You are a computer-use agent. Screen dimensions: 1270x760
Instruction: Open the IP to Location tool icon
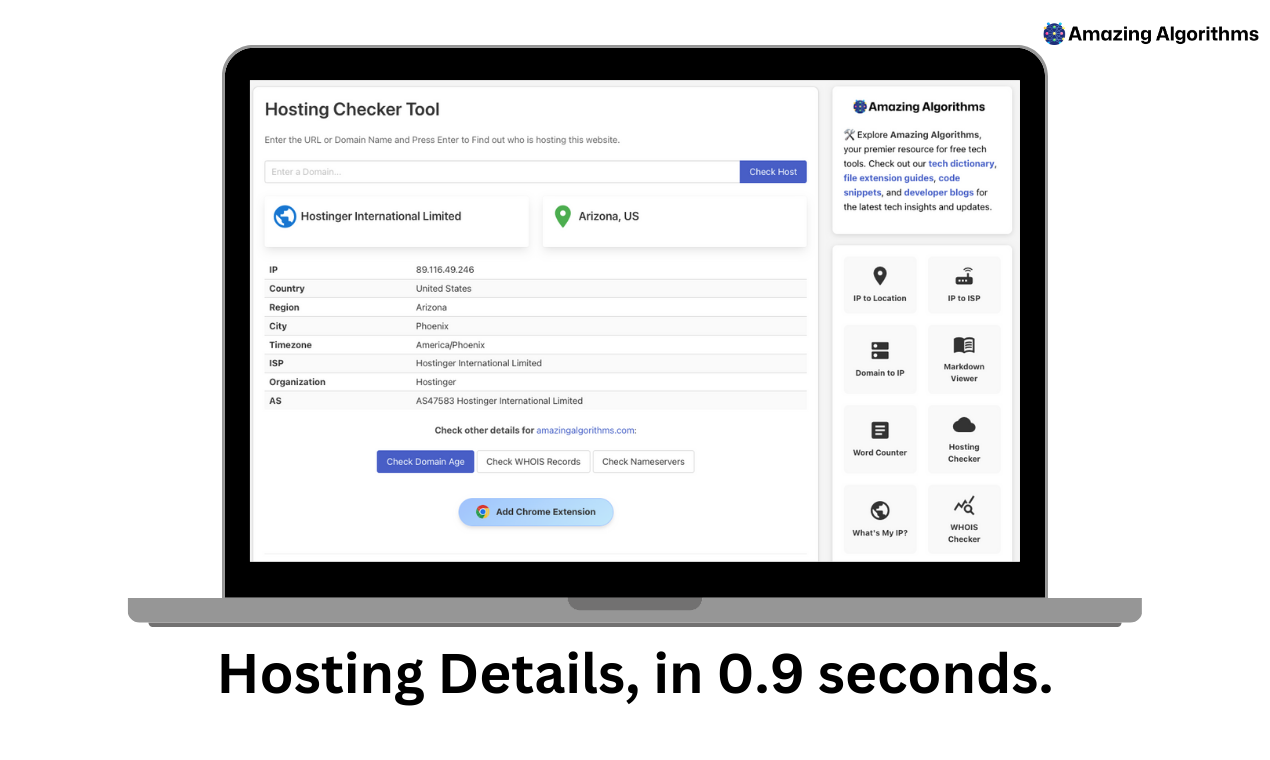[880, 276]
